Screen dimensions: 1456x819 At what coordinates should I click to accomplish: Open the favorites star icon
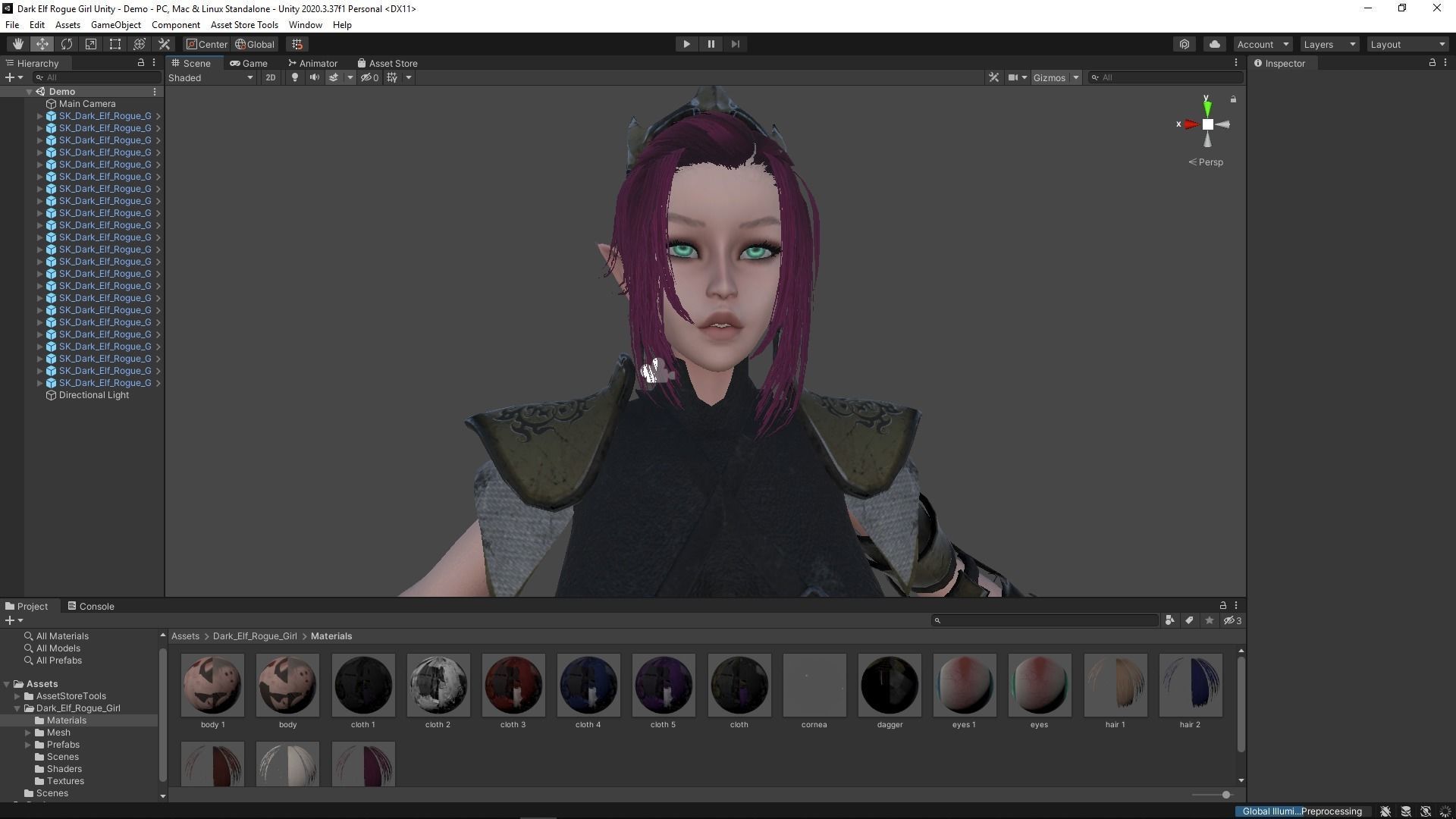coord(1209,620)
